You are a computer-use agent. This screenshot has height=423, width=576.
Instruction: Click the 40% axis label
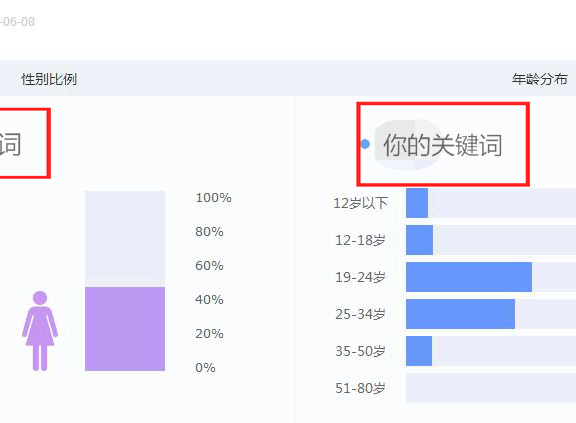(209, 300)
